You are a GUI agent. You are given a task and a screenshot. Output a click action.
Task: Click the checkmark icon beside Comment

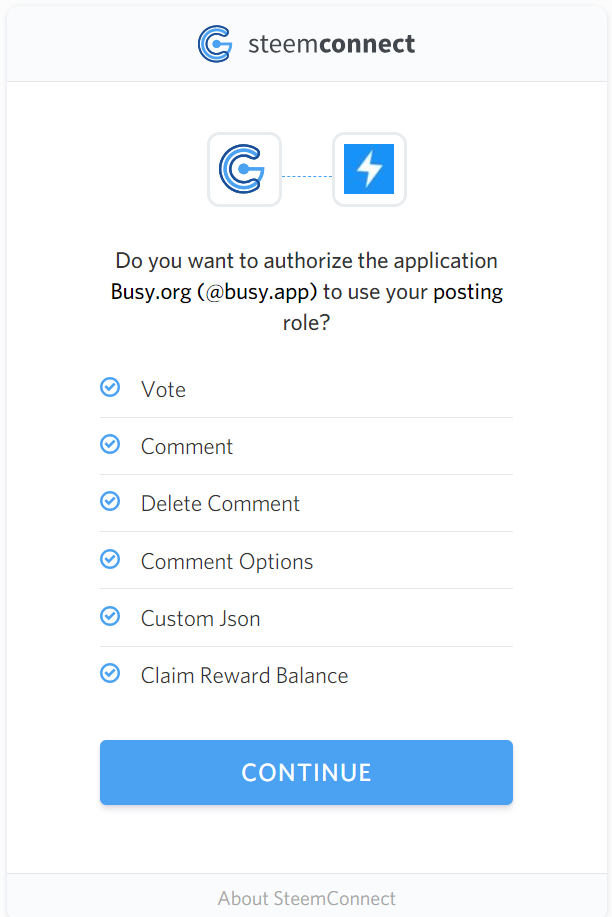[x=110, y=444]
